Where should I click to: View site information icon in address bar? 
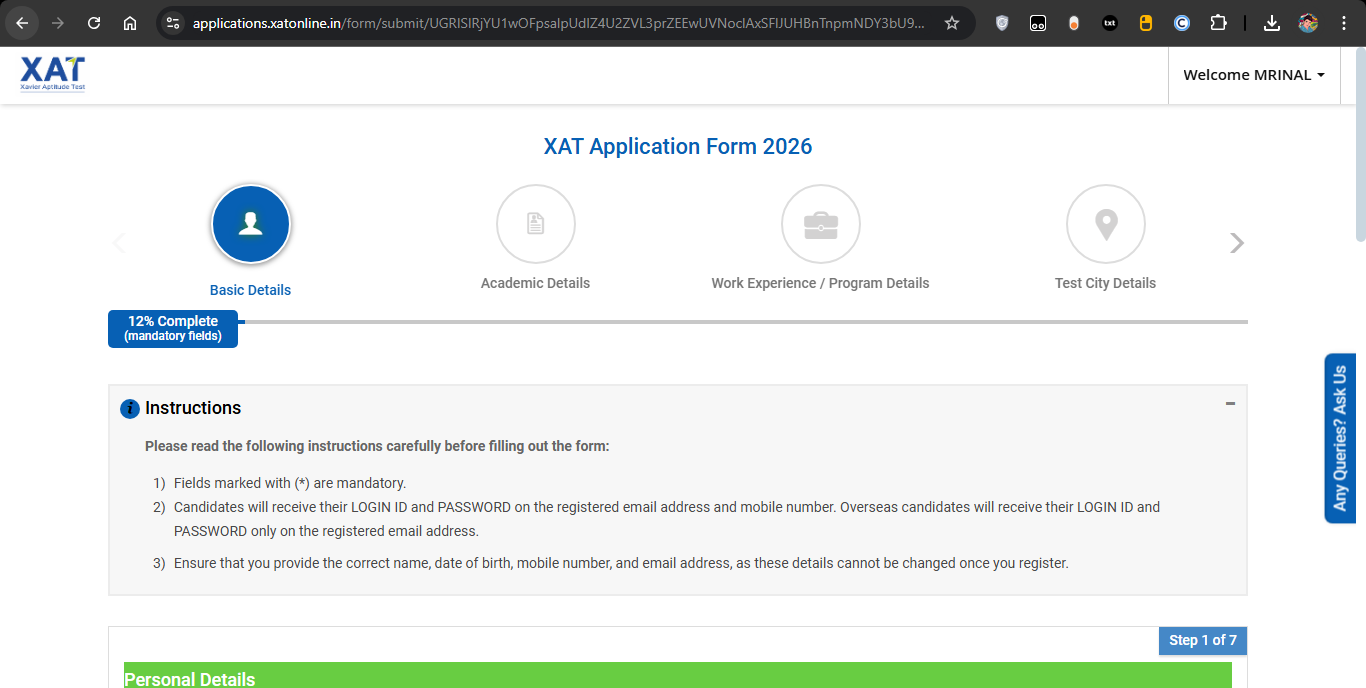173,23
